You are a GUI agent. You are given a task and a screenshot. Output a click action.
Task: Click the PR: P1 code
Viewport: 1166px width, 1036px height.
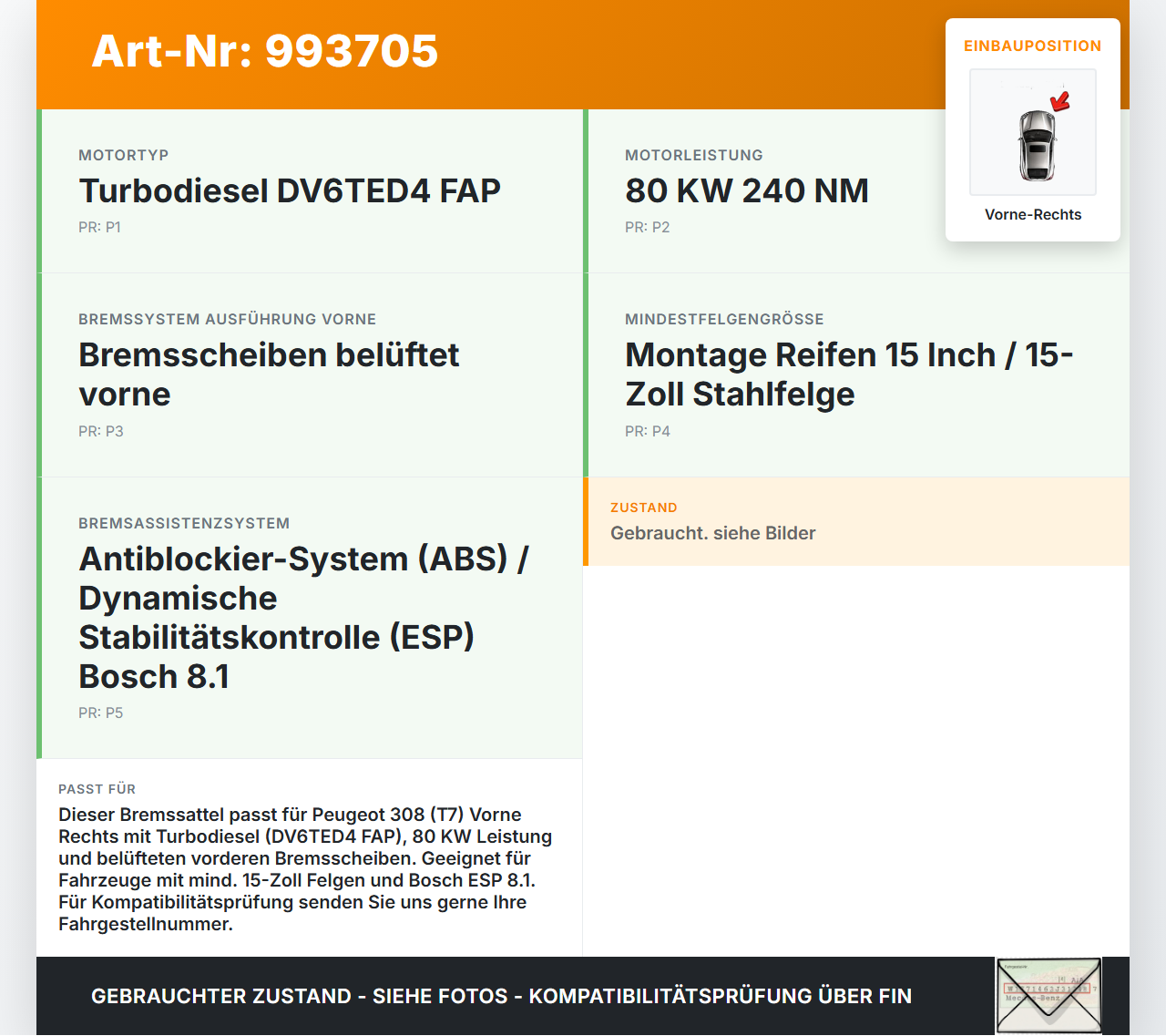click(x=99, y=227)
